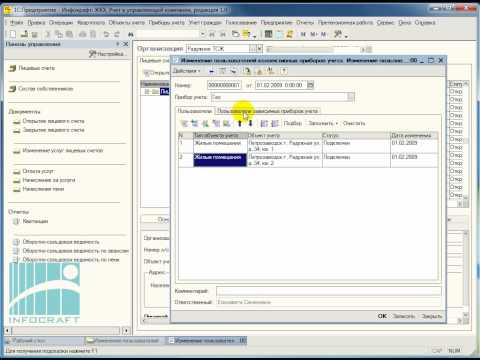Open the search box dropdown in main toolbar
Viewport: 480px width, 360px height.
(202, 34)
